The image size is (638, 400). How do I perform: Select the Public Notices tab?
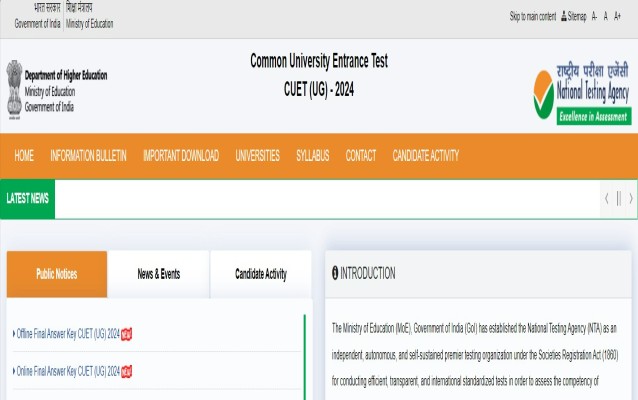57,274
